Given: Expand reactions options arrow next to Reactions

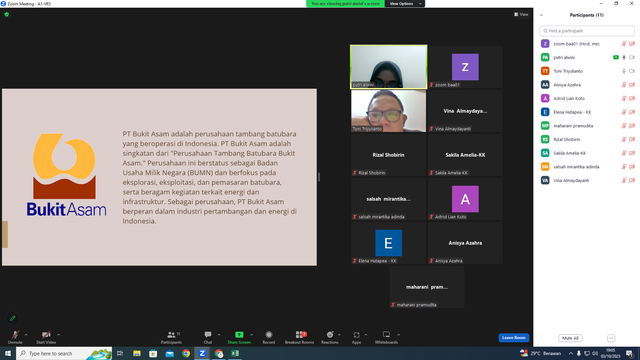Looking at the screenshot, I should (x=339, y=335).
